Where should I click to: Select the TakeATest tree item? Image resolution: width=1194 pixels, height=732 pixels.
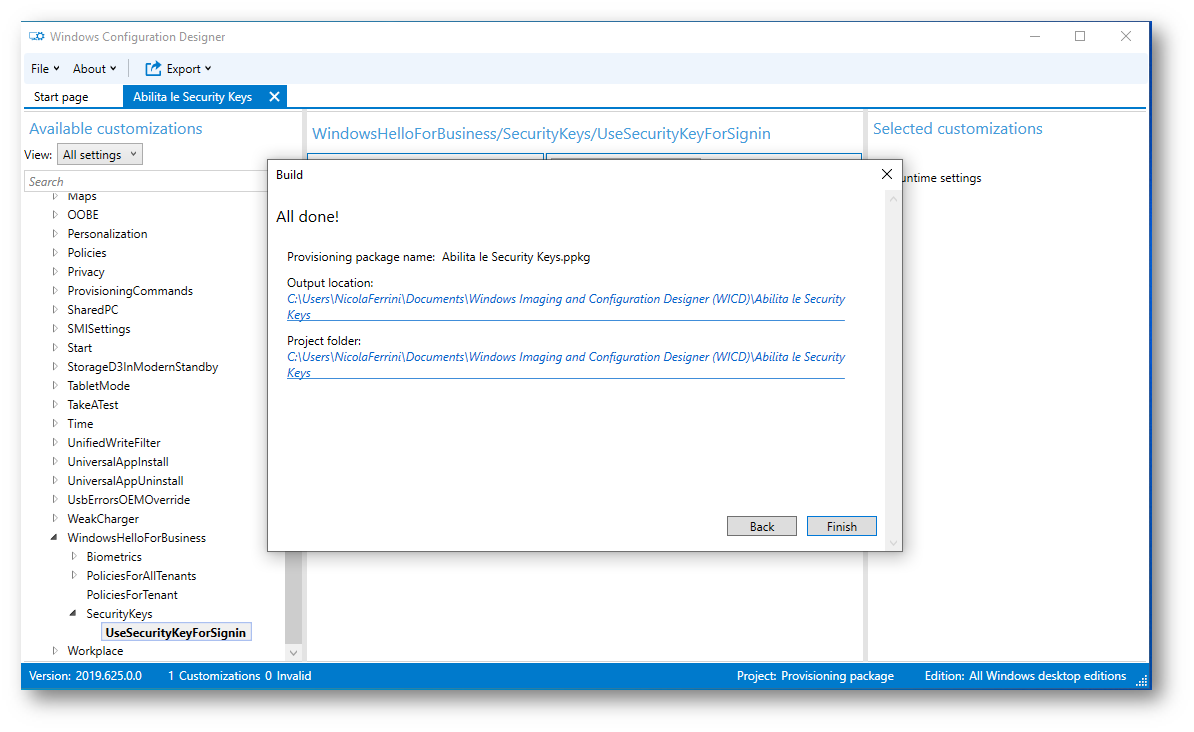coord(93,404)
